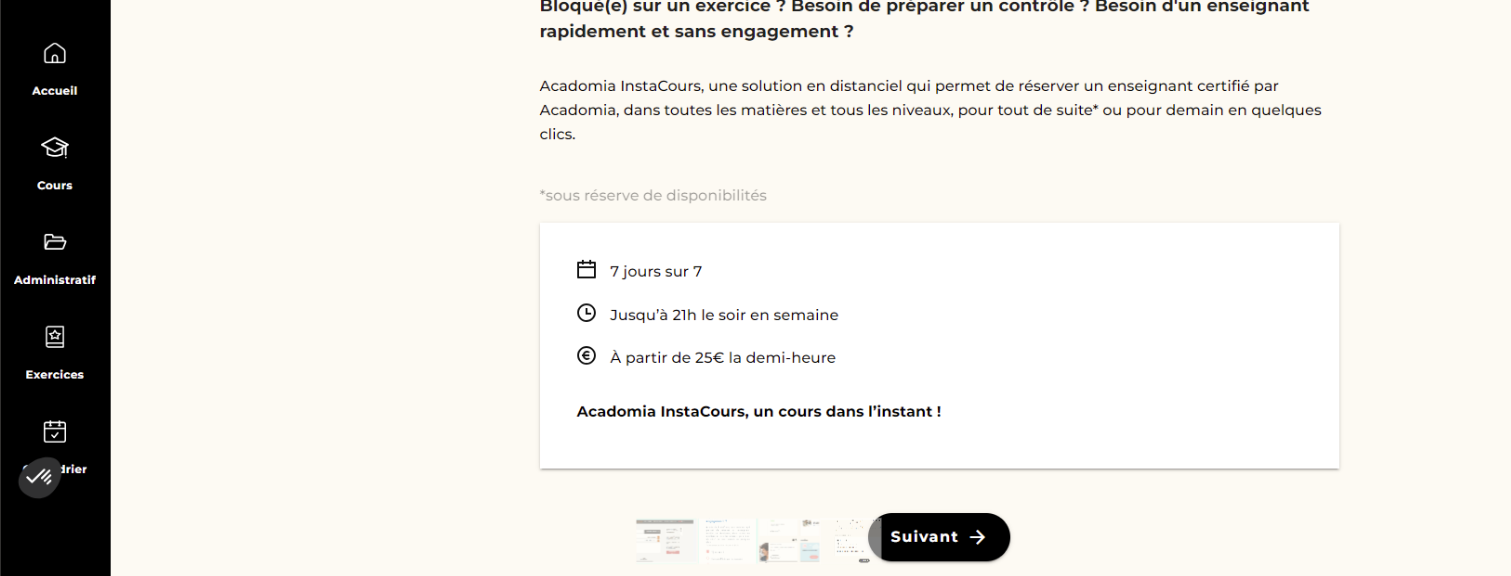This screenshot has width=1511, height=576.
Task: Select the Exercices sidebar label
Action: [55, 375]
